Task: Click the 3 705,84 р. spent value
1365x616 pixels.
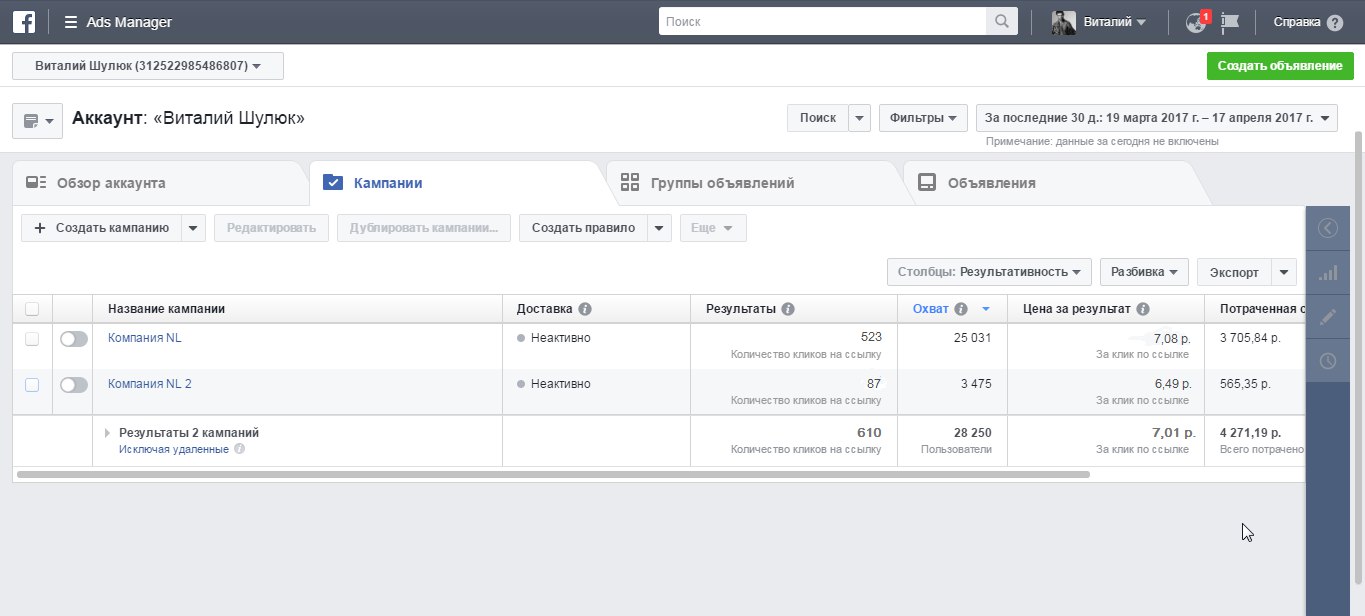Action: 1250,338
